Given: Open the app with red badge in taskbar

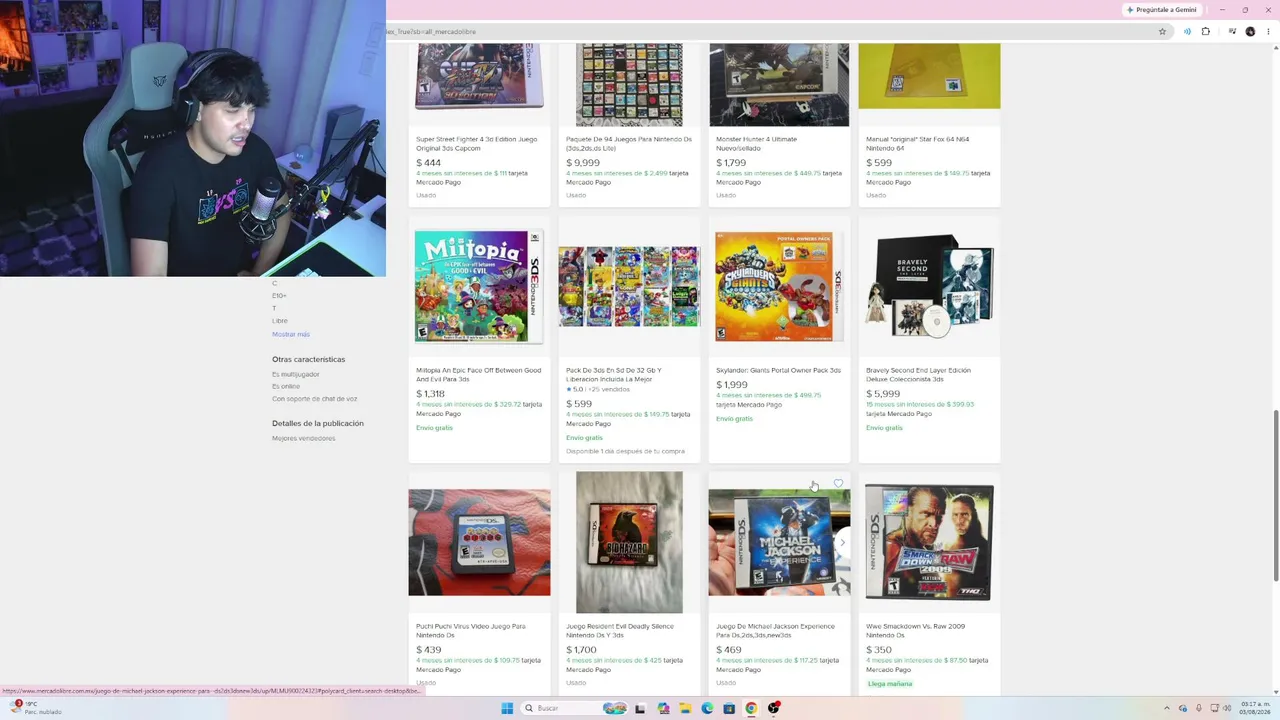Looking at the screenshot, I should tap(773, 708).
